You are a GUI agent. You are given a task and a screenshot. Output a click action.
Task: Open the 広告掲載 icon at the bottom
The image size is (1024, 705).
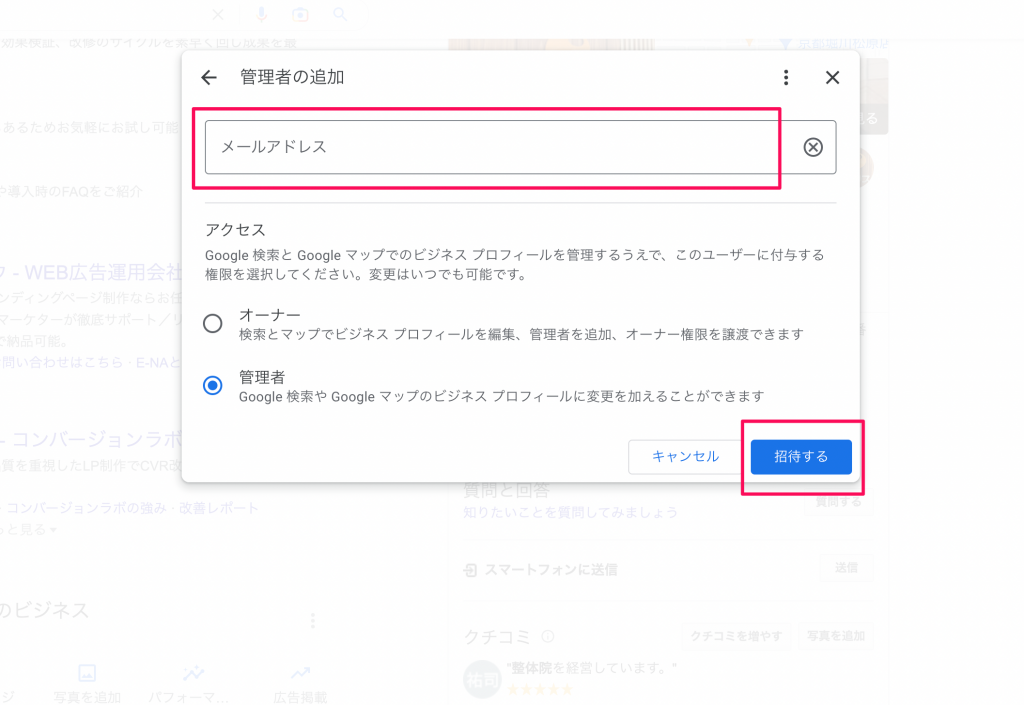point(300,674)
